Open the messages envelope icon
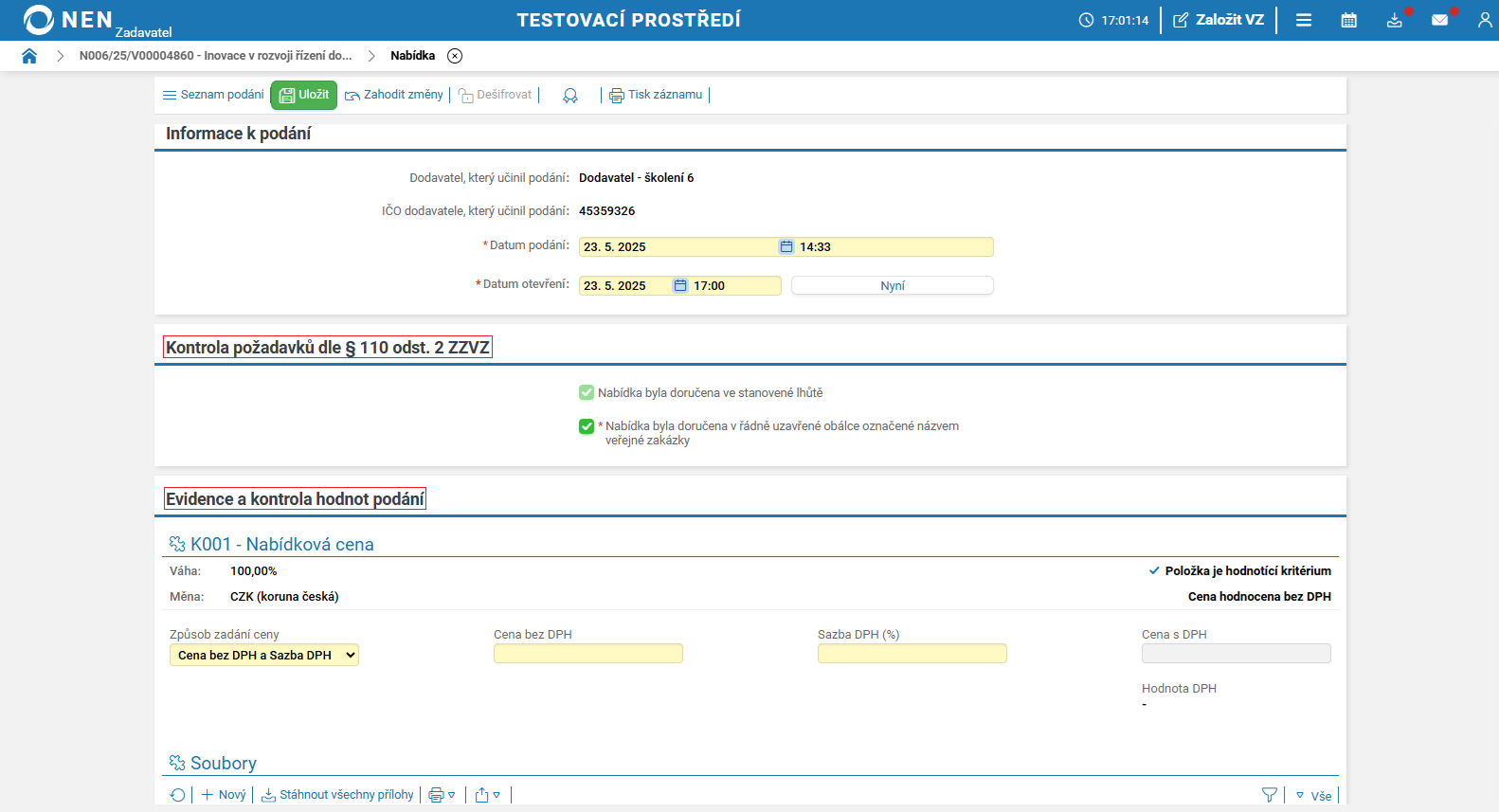The height and width of the screenshot is (812, 1499). (1439, 20)
